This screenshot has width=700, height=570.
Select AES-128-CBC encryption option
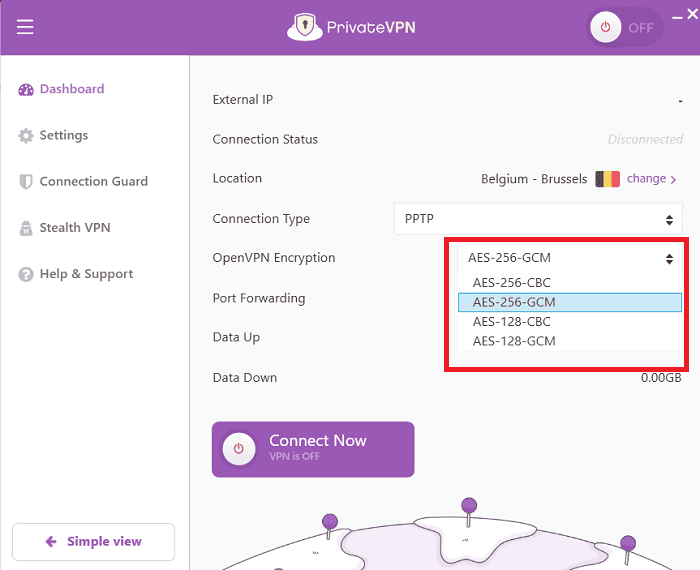(570, 321)
